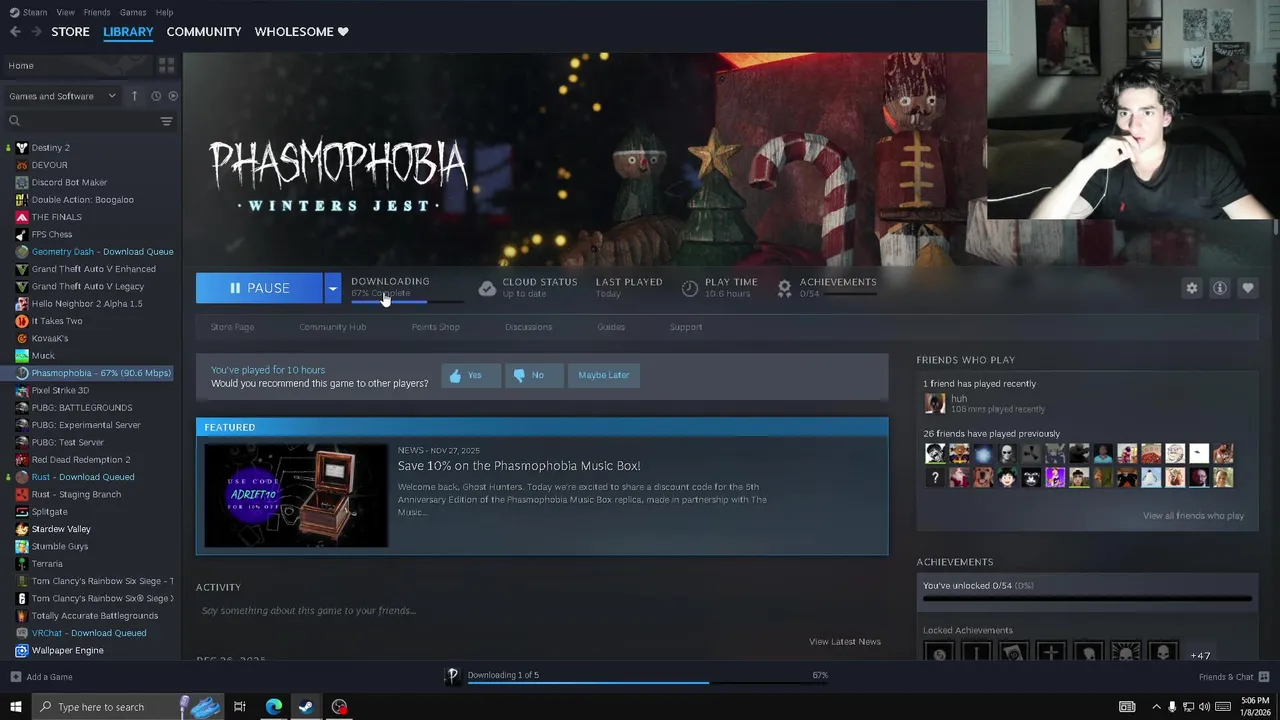Click Add a Game plus icon
This screenshot has width=1280, height=720.
click(x=15, y=677)
